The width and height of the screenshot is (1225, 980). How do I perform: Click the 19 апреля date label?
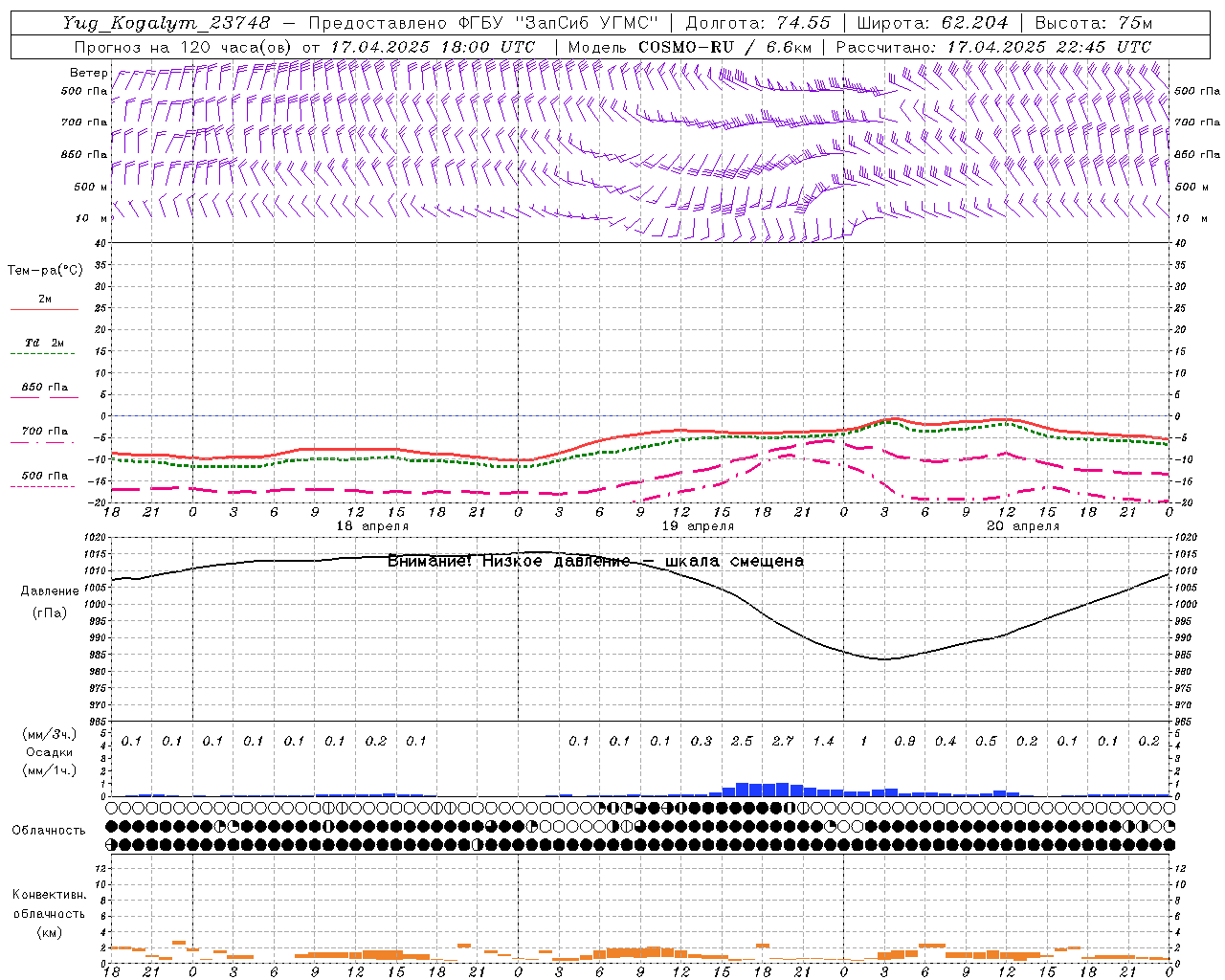(x=698, y=526)
